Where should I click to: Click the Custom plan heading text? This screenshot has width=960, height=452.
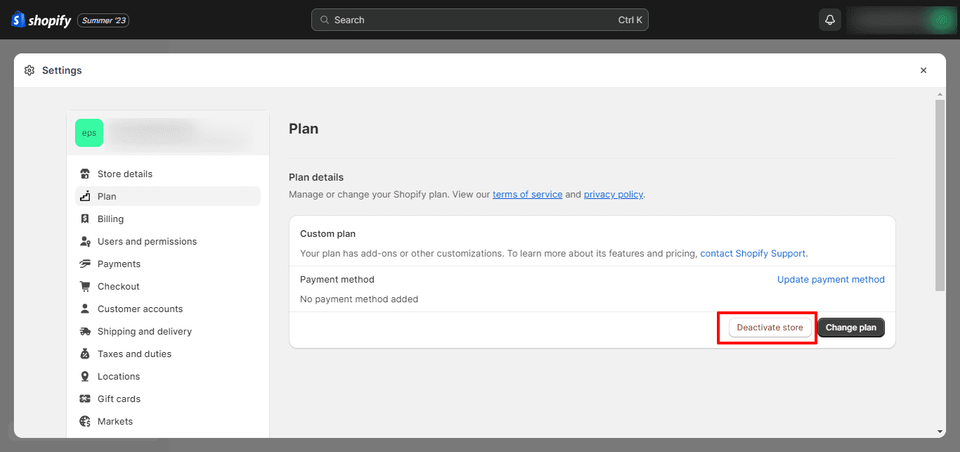pos(328,234)
